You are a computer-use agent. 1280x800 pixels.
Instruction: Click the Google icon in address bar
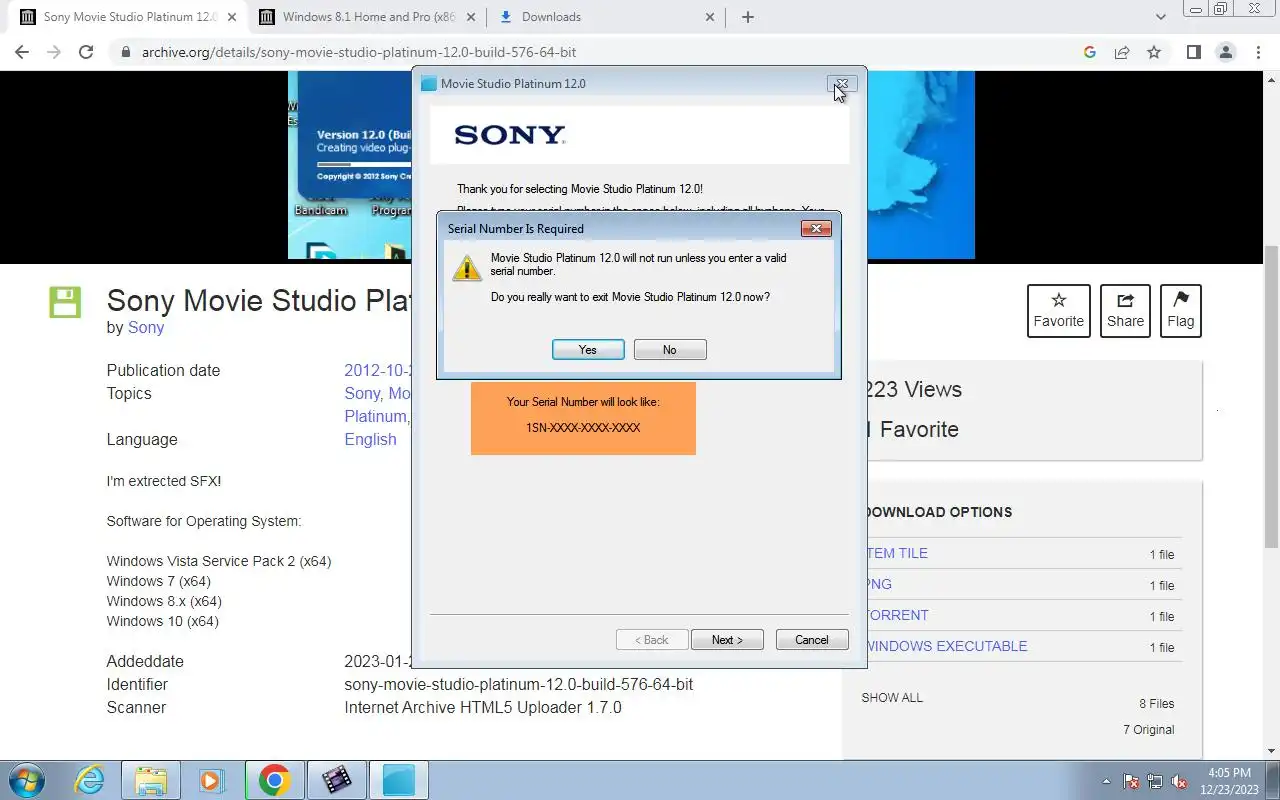(1090, 52)
